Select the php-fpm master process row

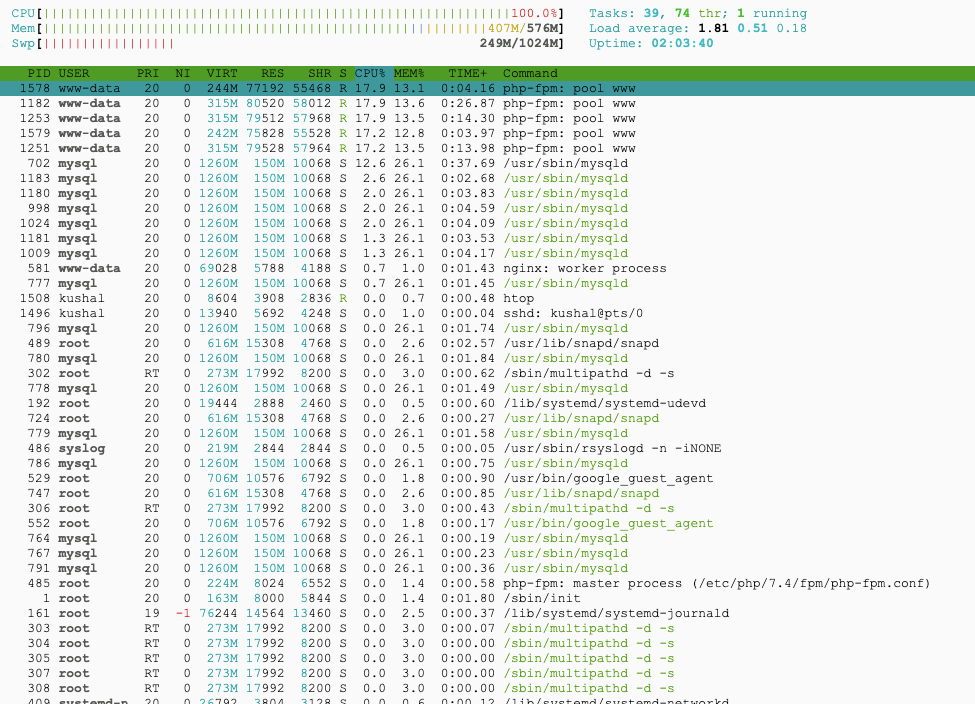pyautogui.click(x=488, y=583)
